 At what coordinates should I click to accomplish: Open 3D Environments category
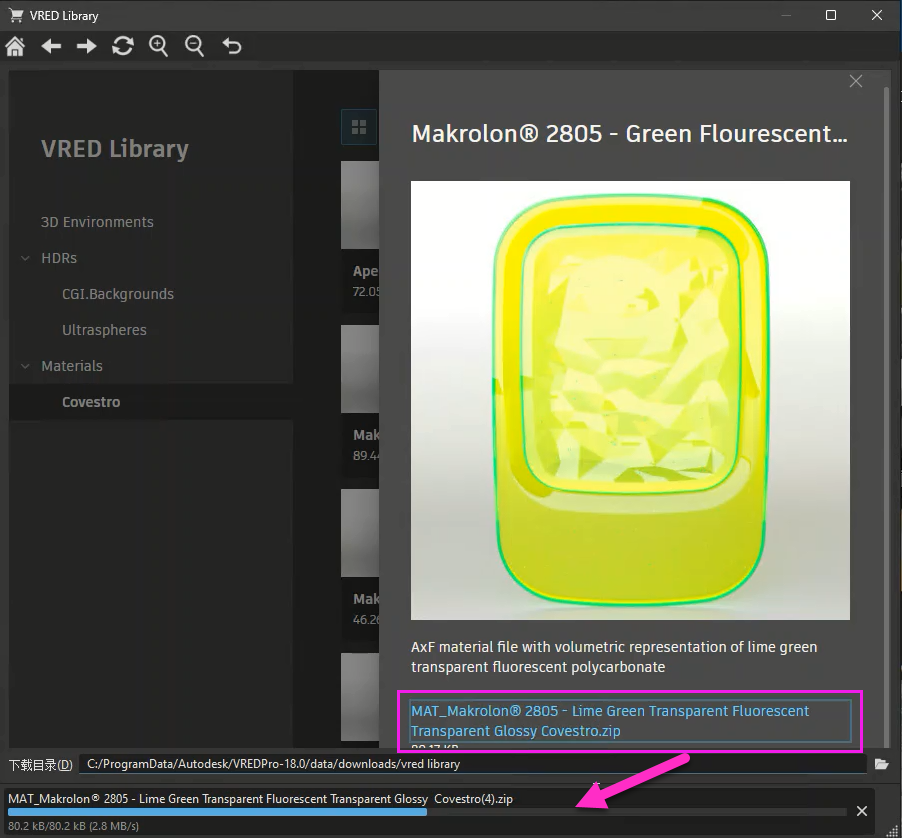tap(97, 222)
